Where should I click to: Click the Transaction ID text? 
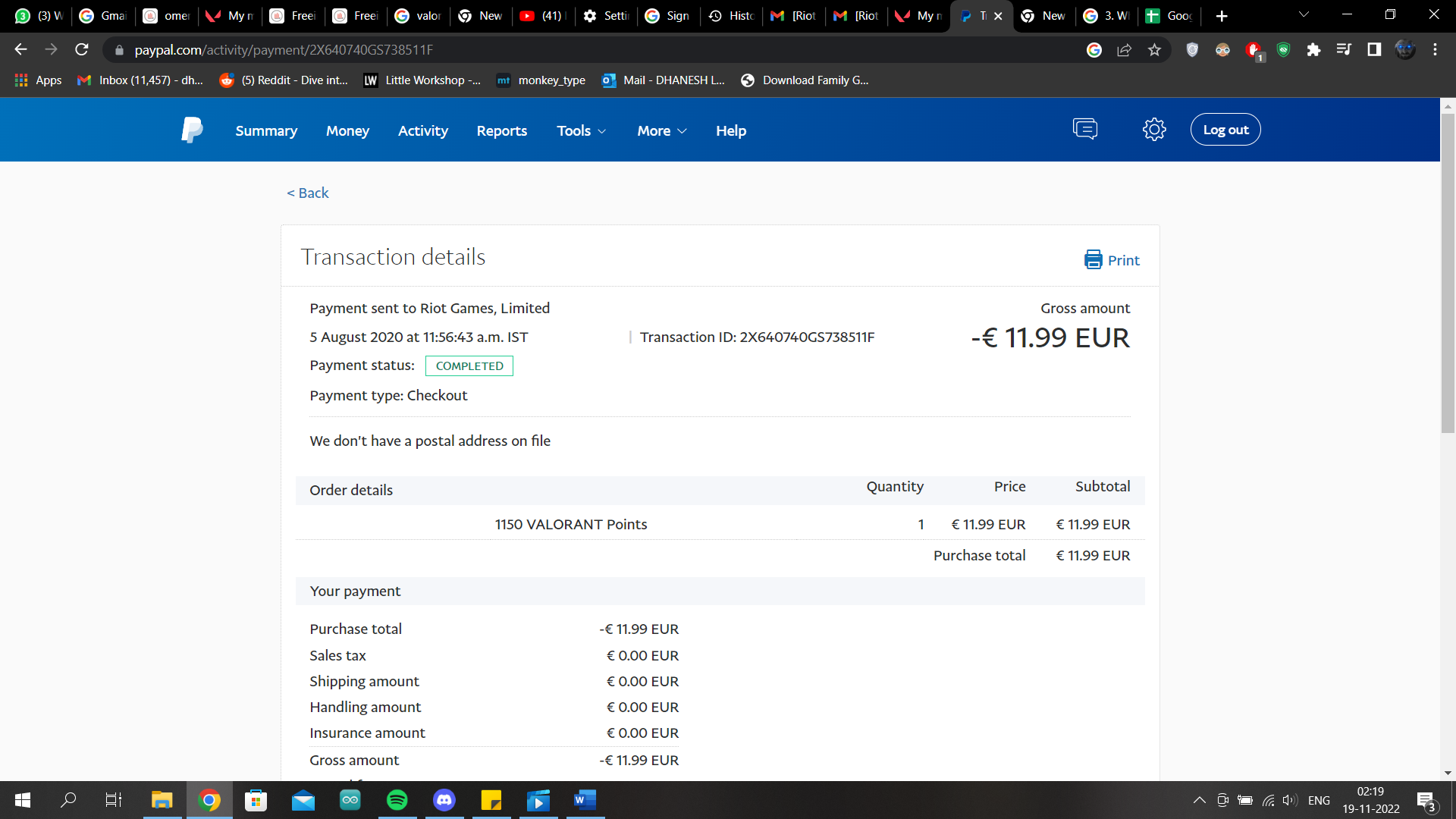pos(757,337)
